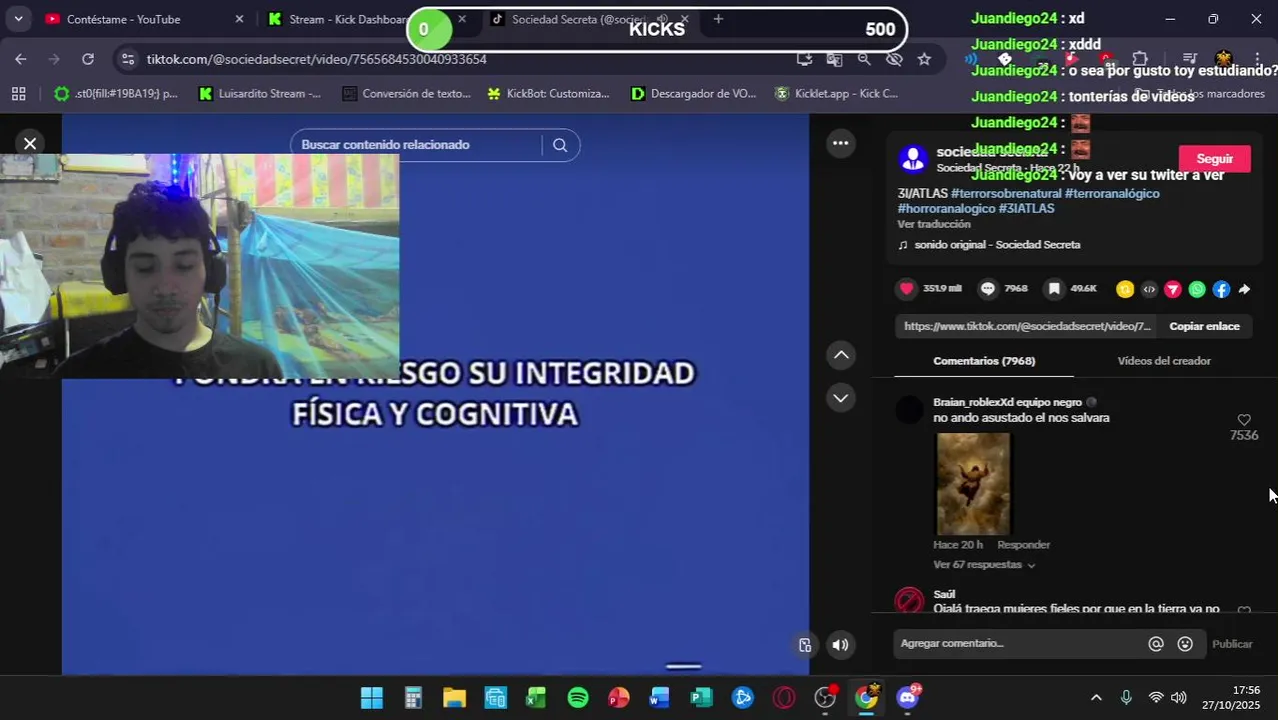Open 'Conversión de texto' bookmark
1278x720 pixels.
pos(406,94)
